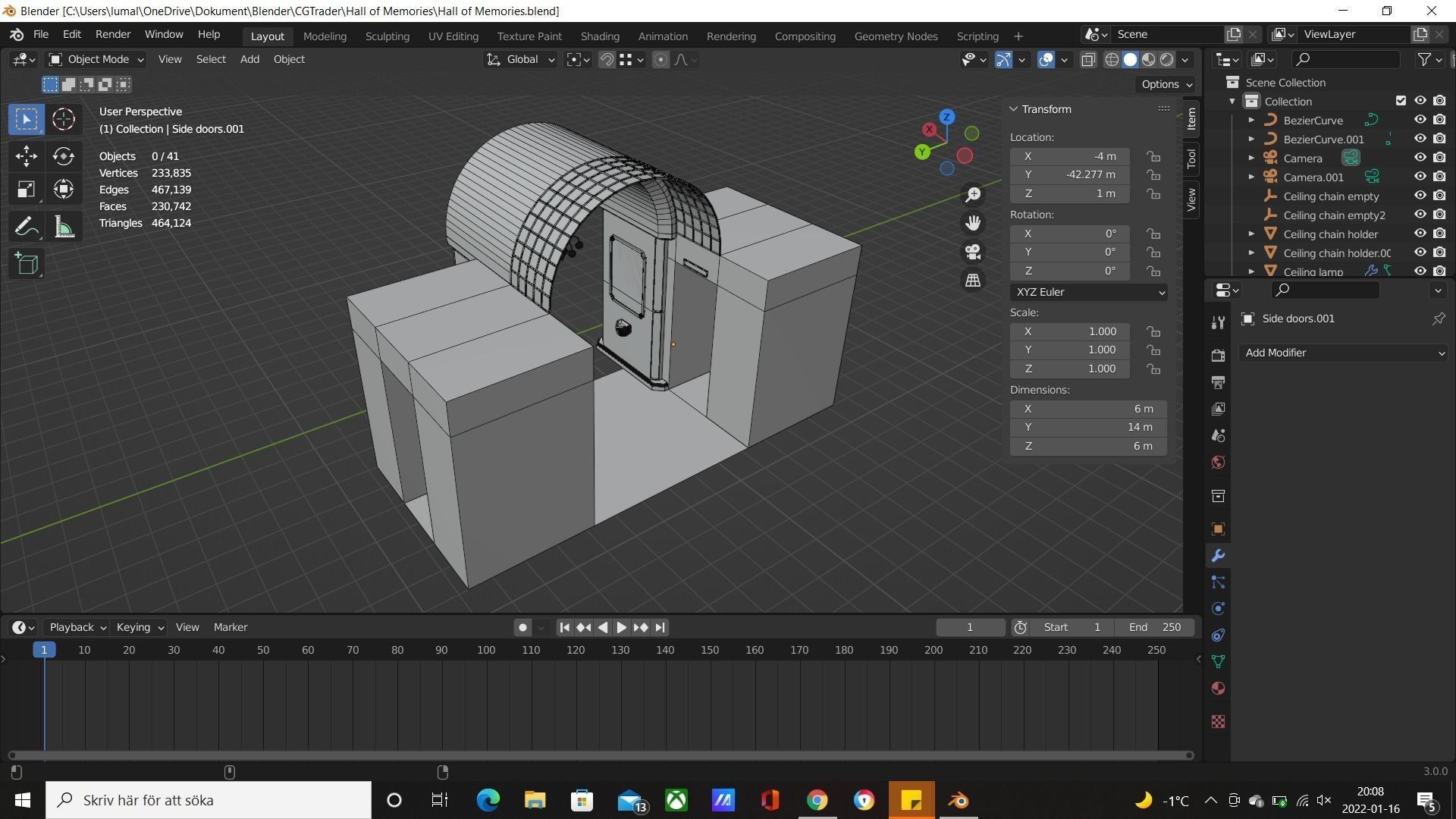Open Render properties tab icon
This screenshot has height=819, width=1456.
1218,356
